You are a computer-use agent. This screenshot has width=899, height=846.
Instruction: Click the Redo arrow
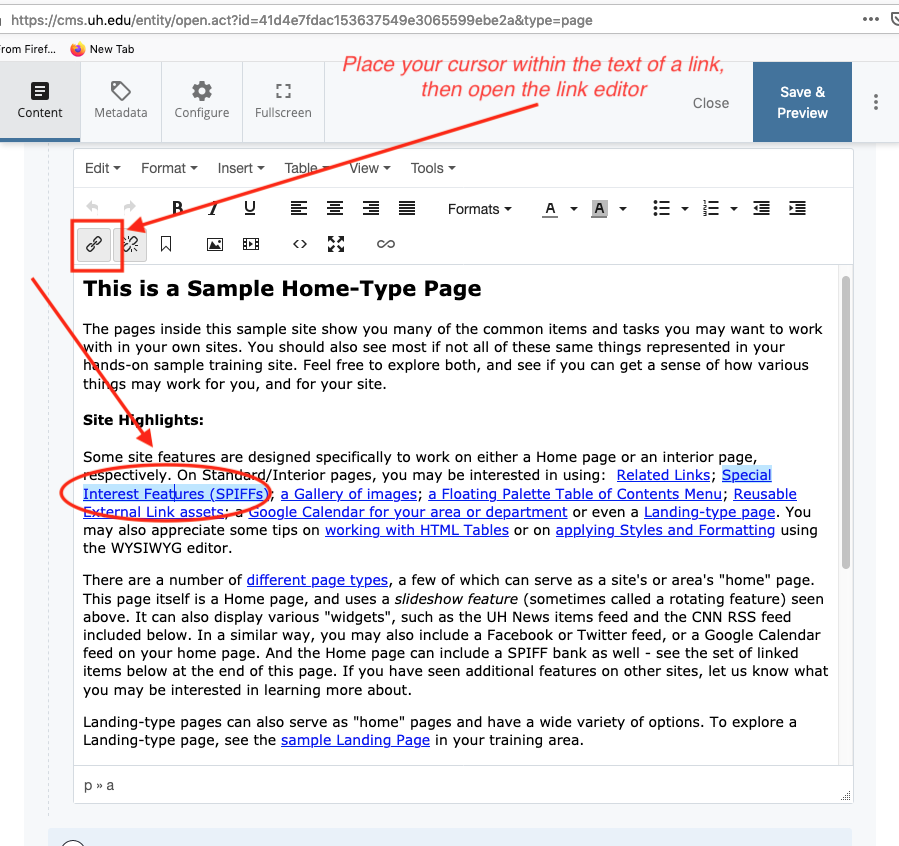click(130, 207)
